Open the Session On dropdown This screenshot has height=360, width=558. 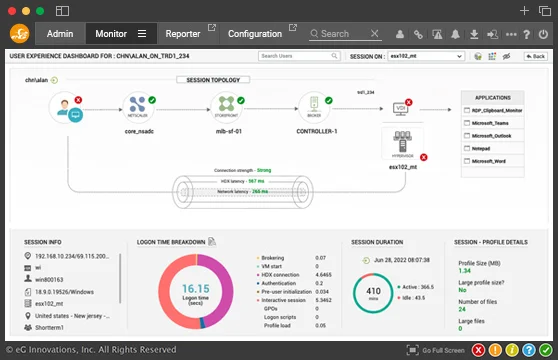[x=426, y=56]
